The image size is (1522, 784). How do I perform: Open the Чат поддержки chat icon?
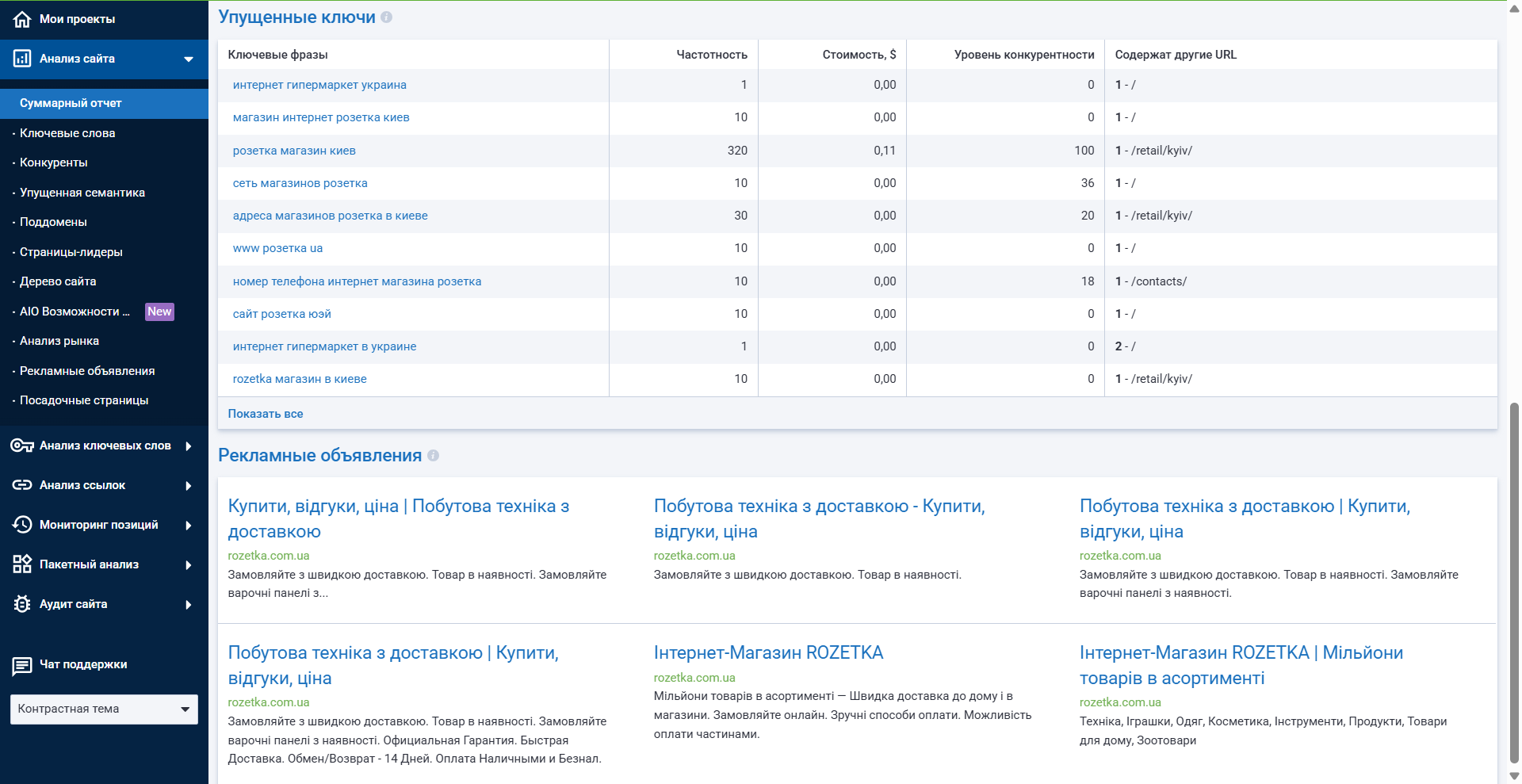point(22,665)
